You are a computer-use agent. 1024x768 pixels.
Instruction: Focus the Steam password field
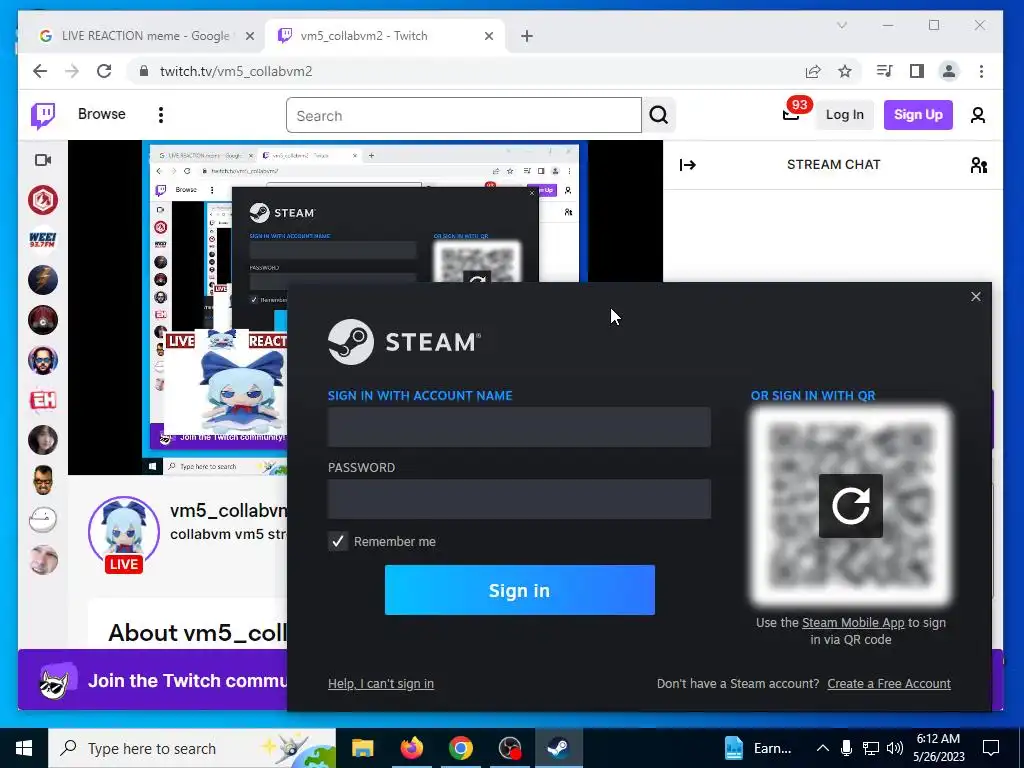[x=519, y=499]
